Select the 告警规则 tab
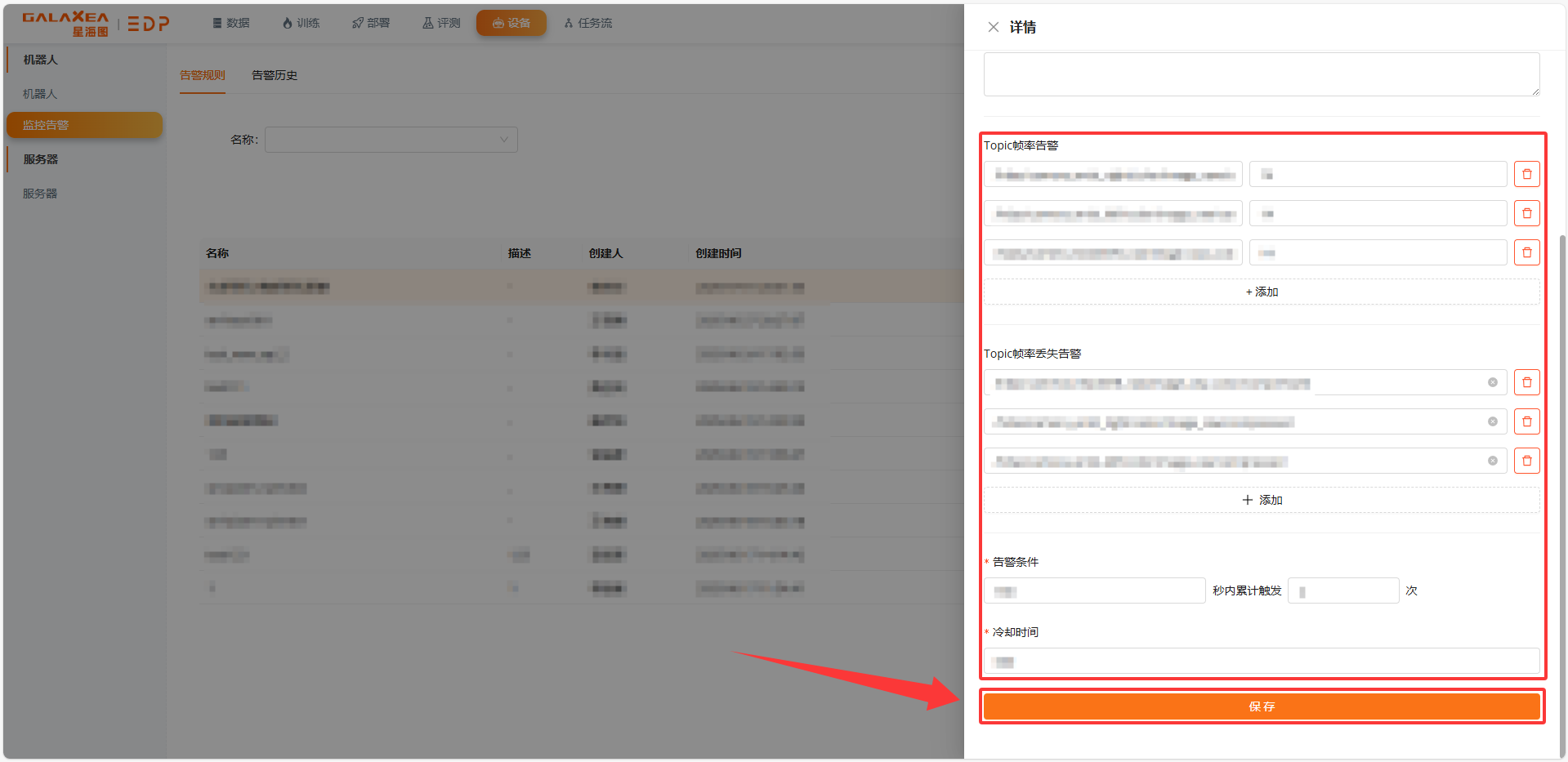Viewport: 1568px width, 762px height. (x=202, y=75)
